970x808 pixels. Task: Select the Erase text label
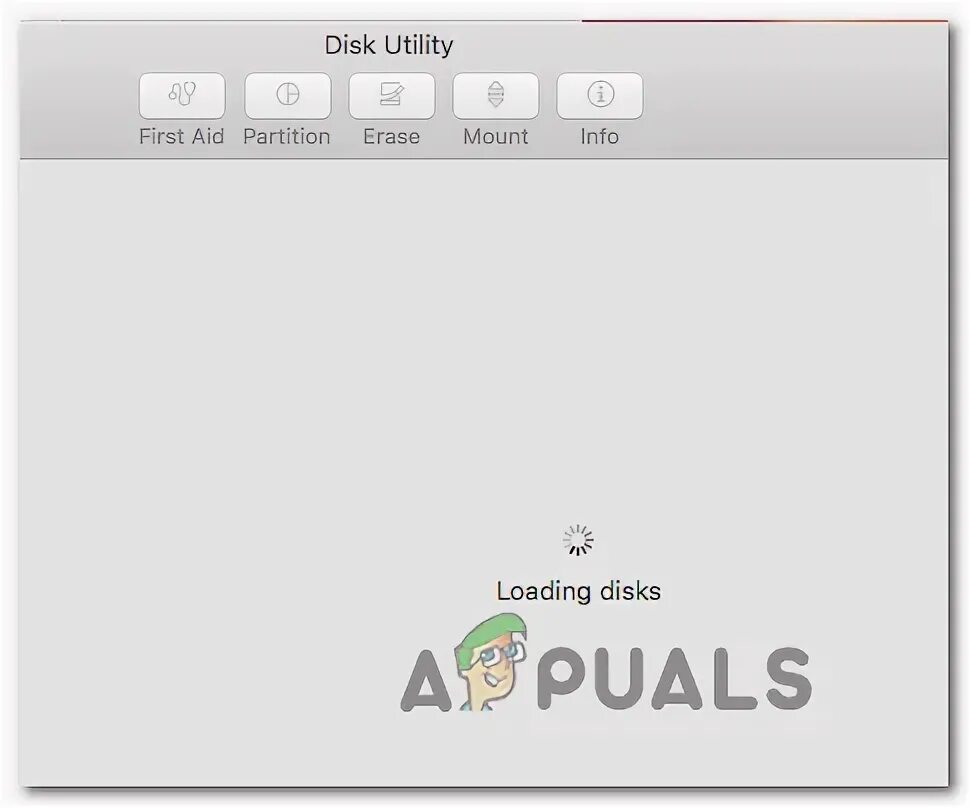click(x=392, y=136)
